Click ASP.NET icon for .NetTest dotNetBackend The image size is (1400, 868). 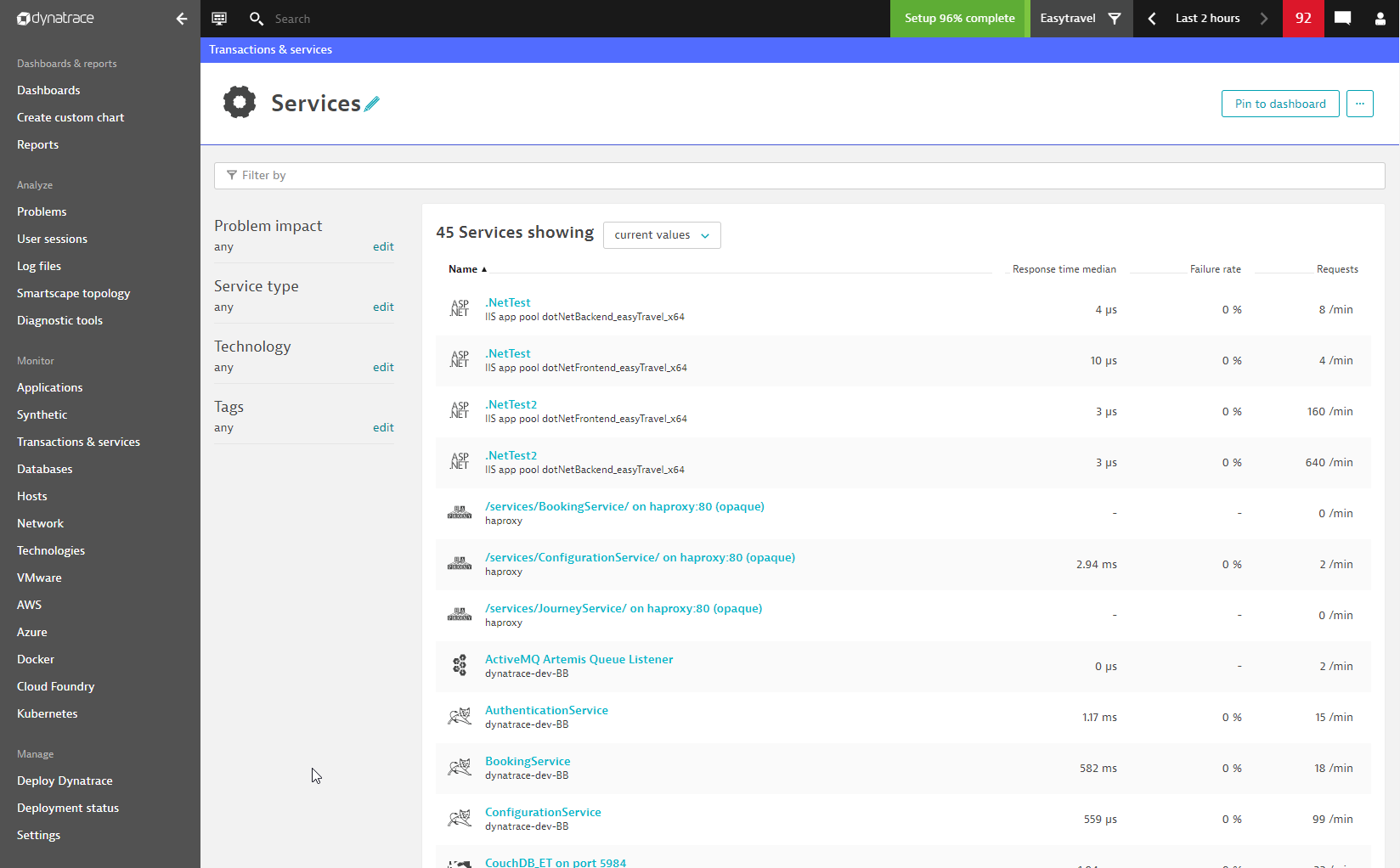click(460, 309)
